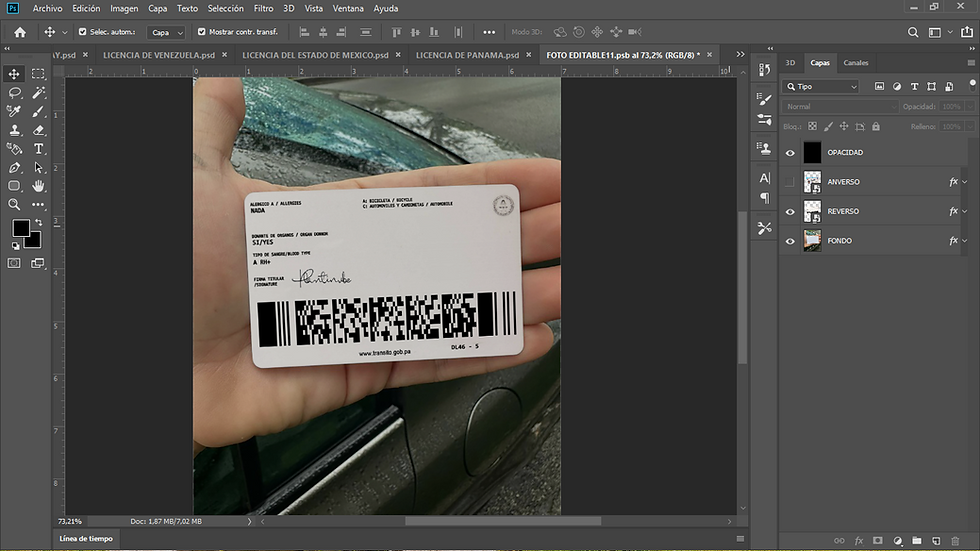Screen dimensions: 980x551
Task: Click the Home icon in options bar
Action: [x=20, y=32]
